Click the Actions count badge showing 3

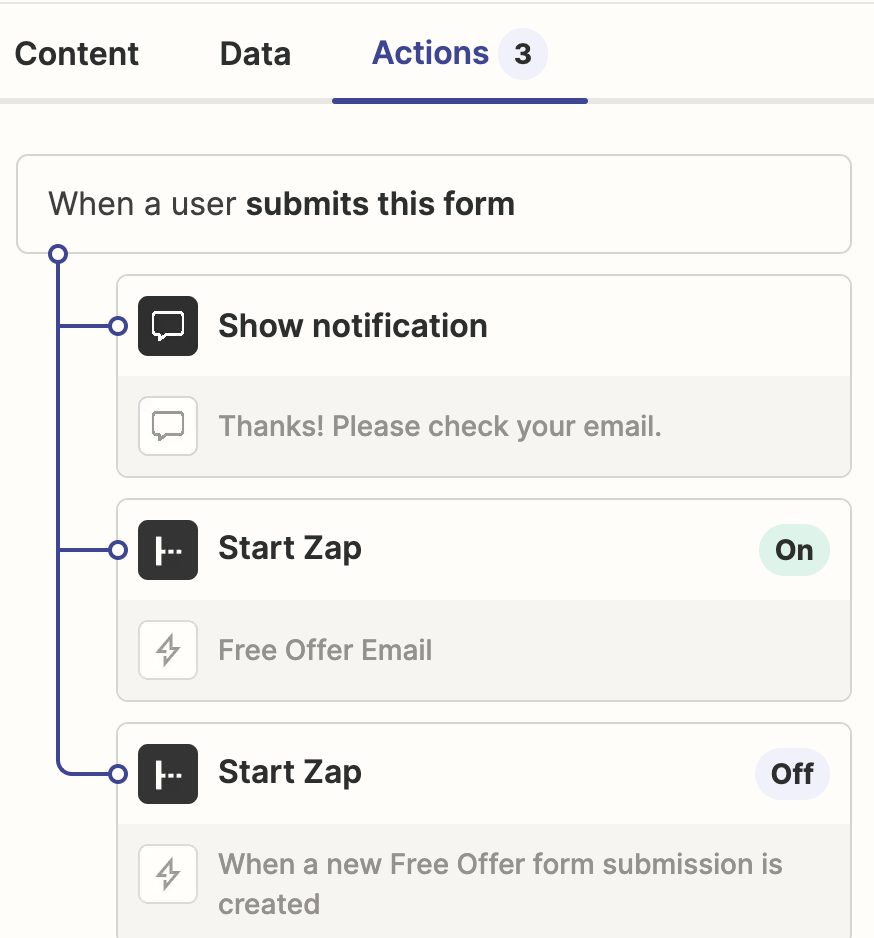pyautogui.click(x=522, y=53)
